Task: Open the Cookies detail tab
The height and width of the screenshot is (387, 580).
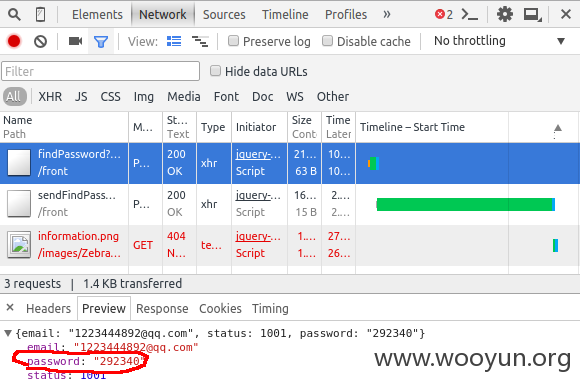Action: 220,308
